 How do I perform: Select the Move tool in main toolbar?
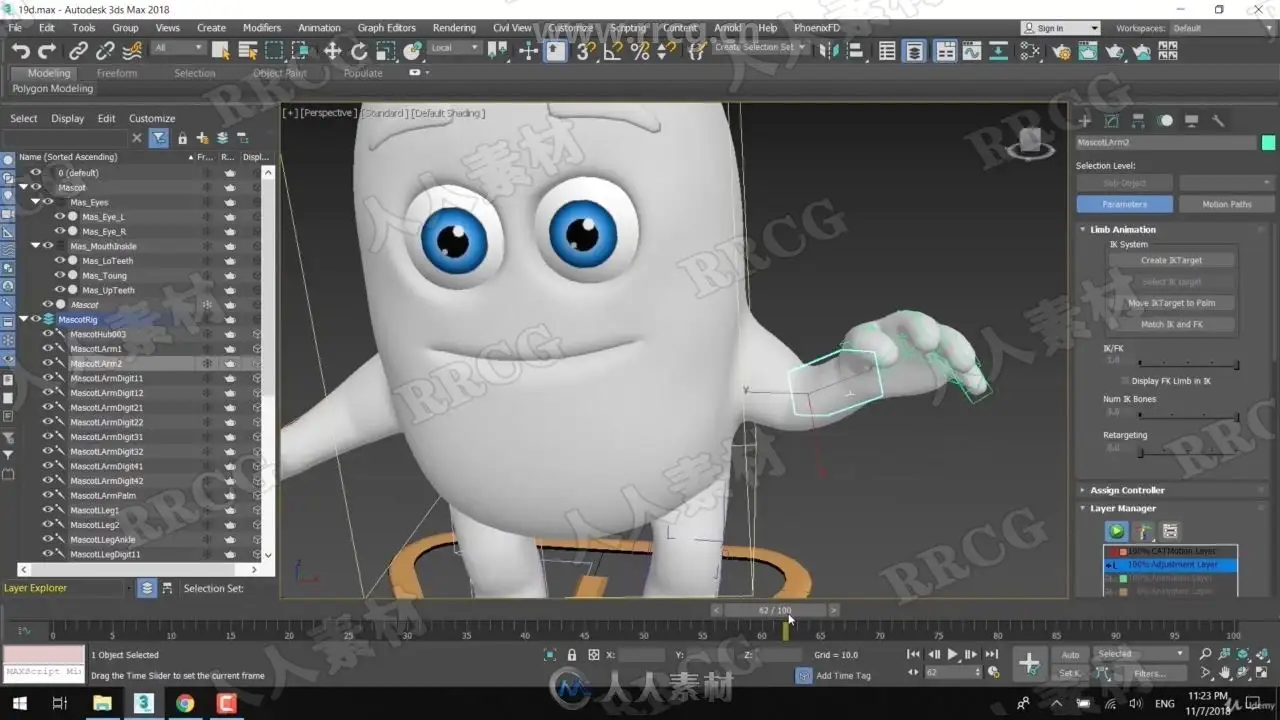[x=333, y=51]
